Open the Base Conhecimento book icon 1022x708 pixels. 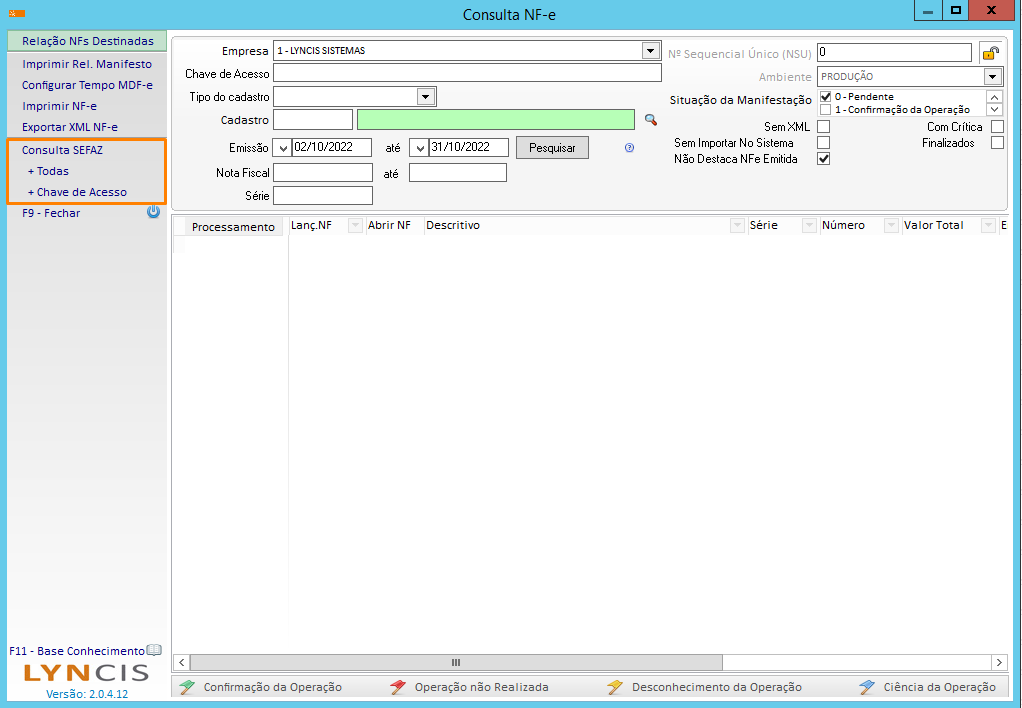coord(154,650)
